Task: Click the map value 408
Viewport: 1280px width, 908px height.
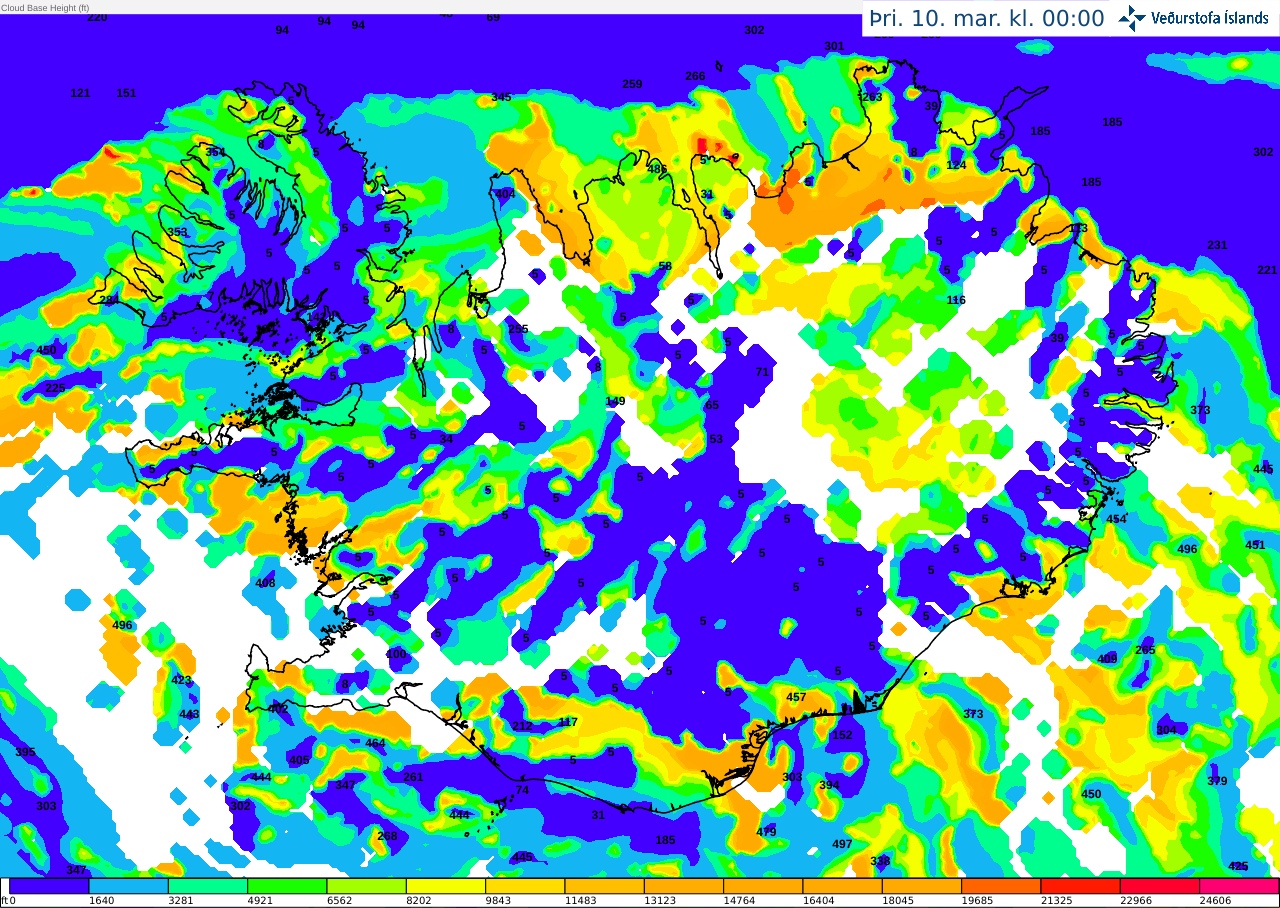Action: [x=265, y=583]
